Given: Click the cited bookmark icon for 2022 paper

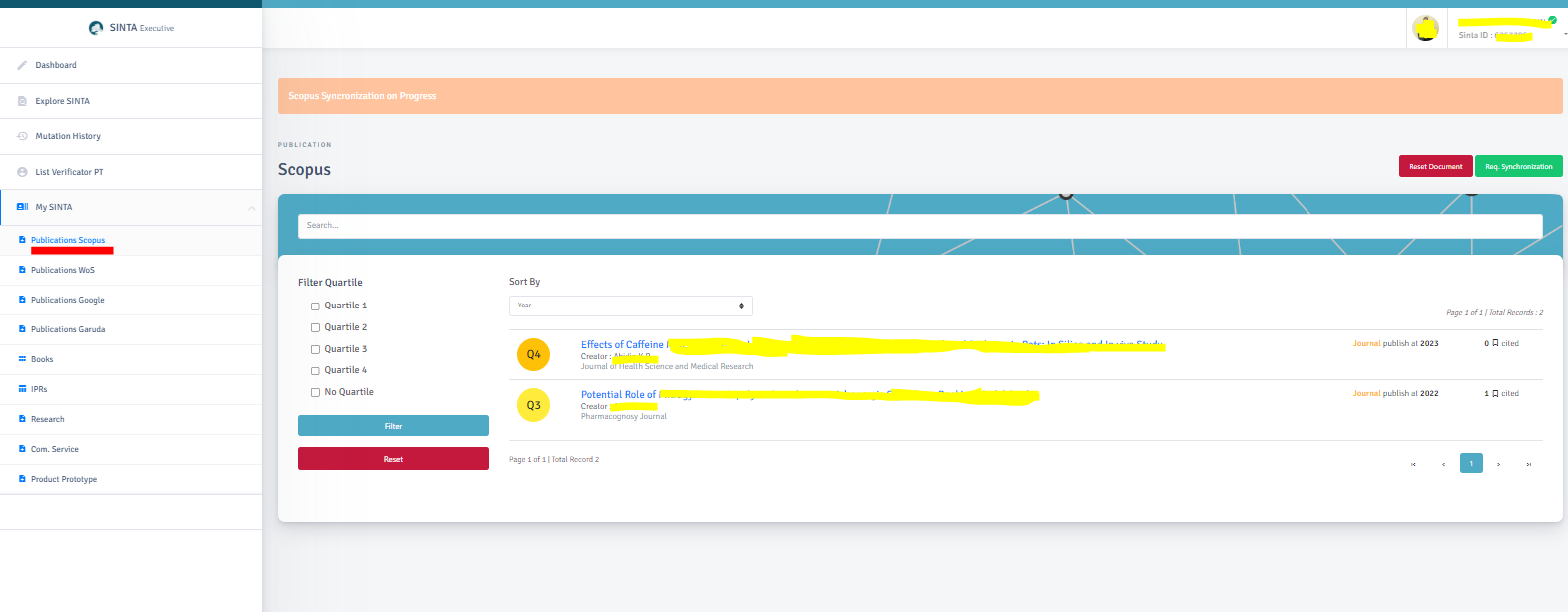Looking at the screenshot, I should pos(1495,393).
